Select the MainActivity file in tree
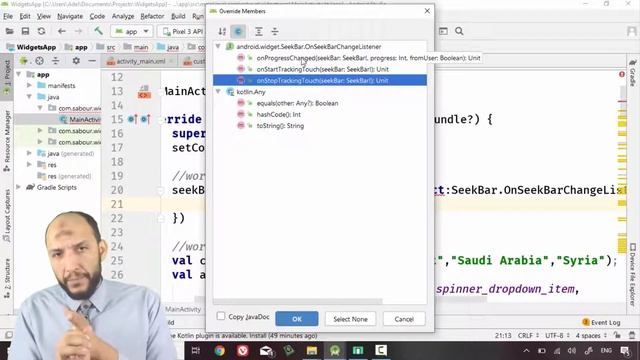The width and height of the screenshot is (640, 360). [x=80, y=120]
